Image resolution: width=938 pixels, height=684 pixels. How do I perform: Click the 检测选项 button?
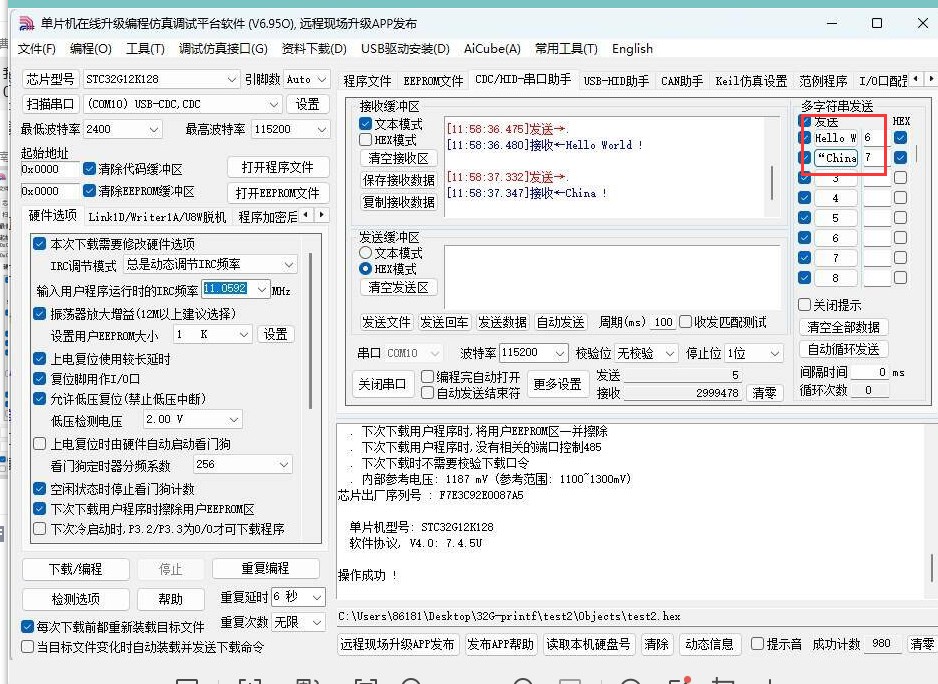click(75, 599)
